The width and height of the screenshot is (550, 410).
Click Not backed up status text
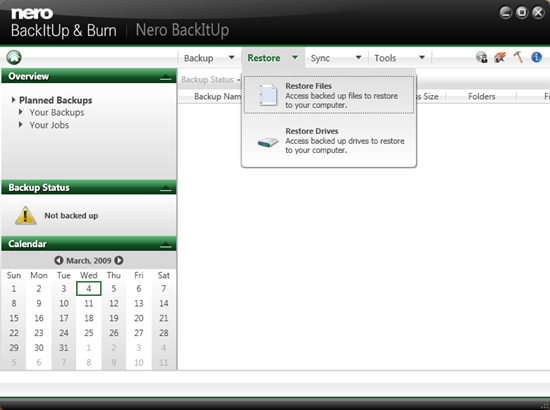pyautogui.click(x=71, y=216)
